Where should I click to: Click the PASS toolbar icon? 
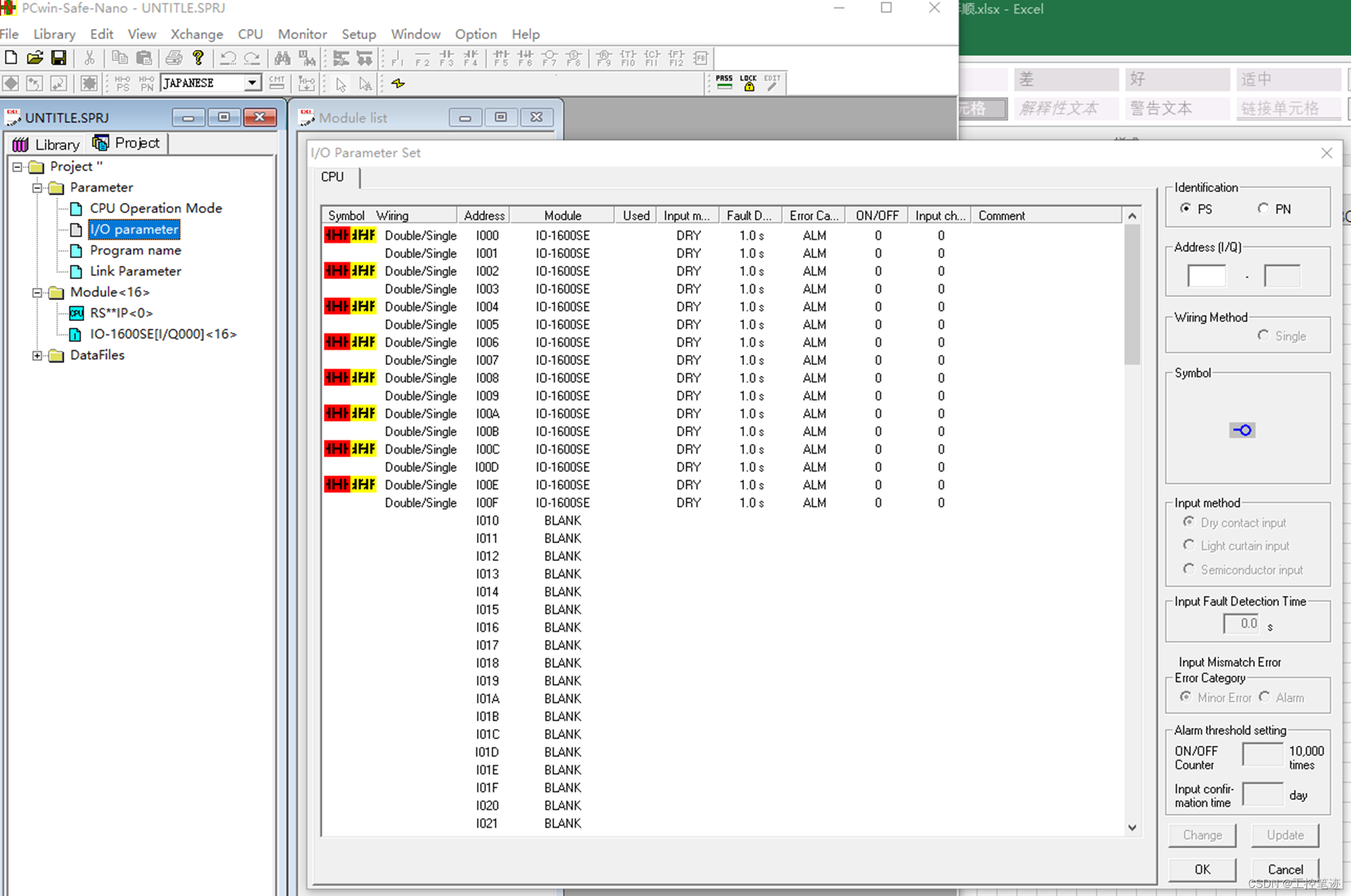coord(724,83)
